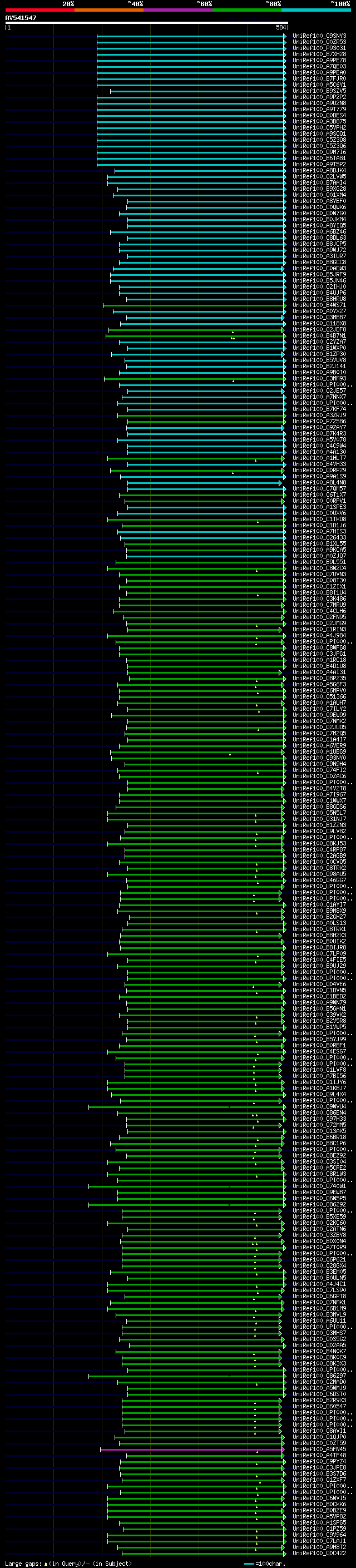Click the query end position 584
The width and height of the screenshot is (356, 1568).
click(280, 27)
